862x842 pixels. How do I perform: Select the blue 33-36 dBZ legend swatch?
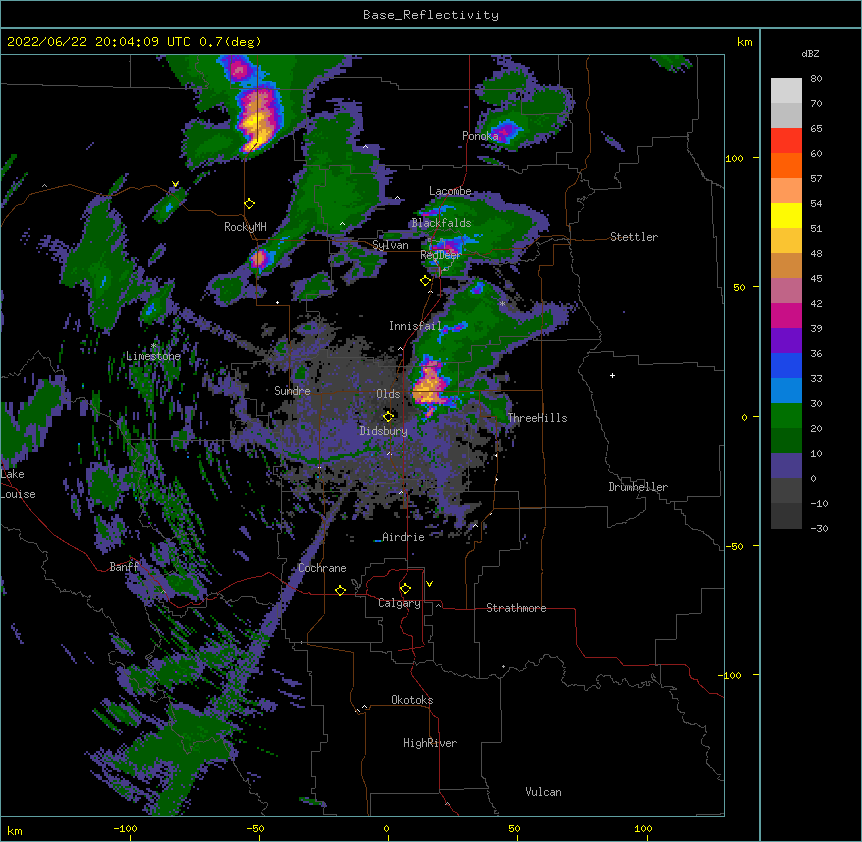(786, 365)
